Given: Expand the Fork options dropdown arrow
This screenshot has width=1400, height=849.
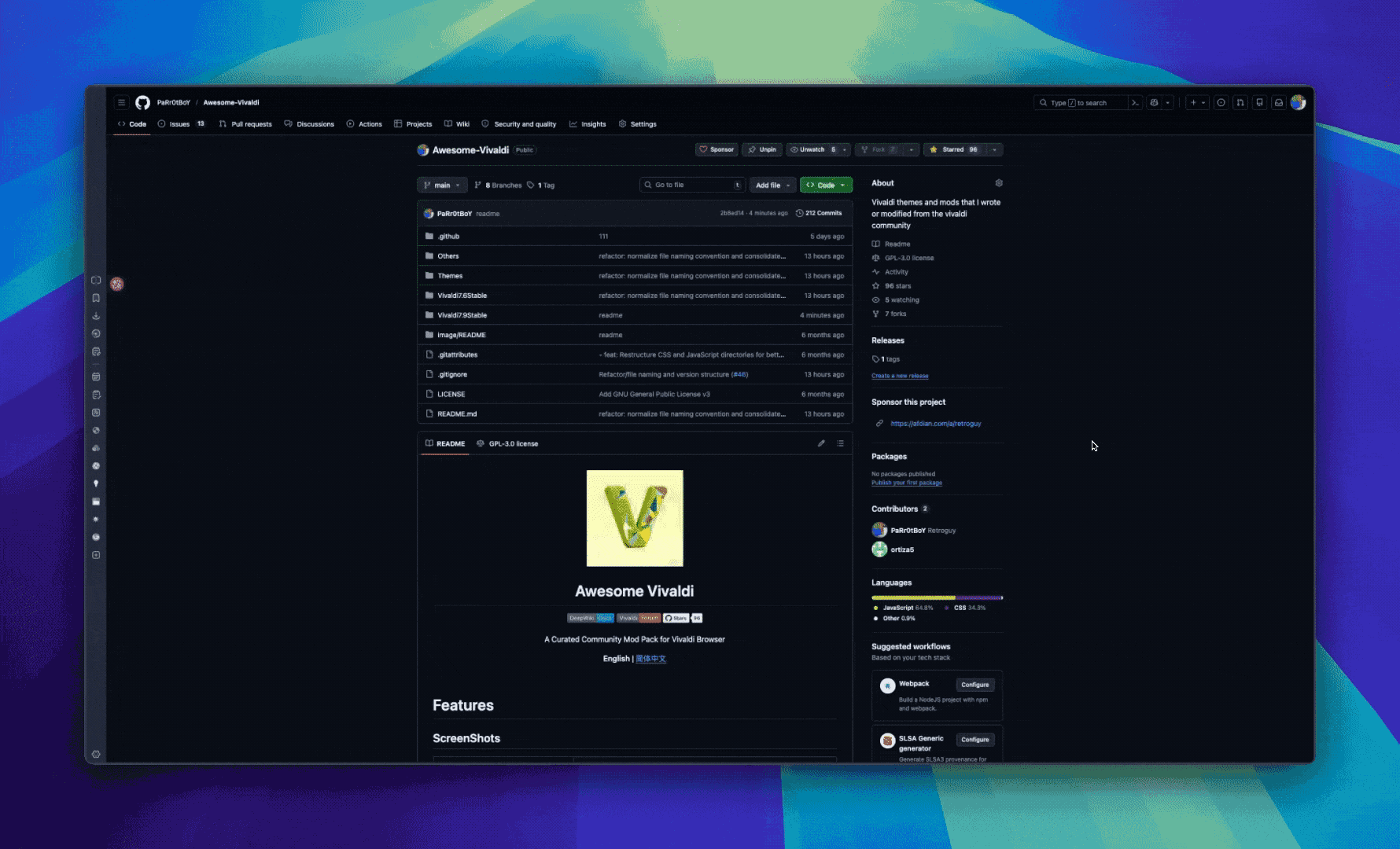Looking at the screenshot, I should (911, 149).
